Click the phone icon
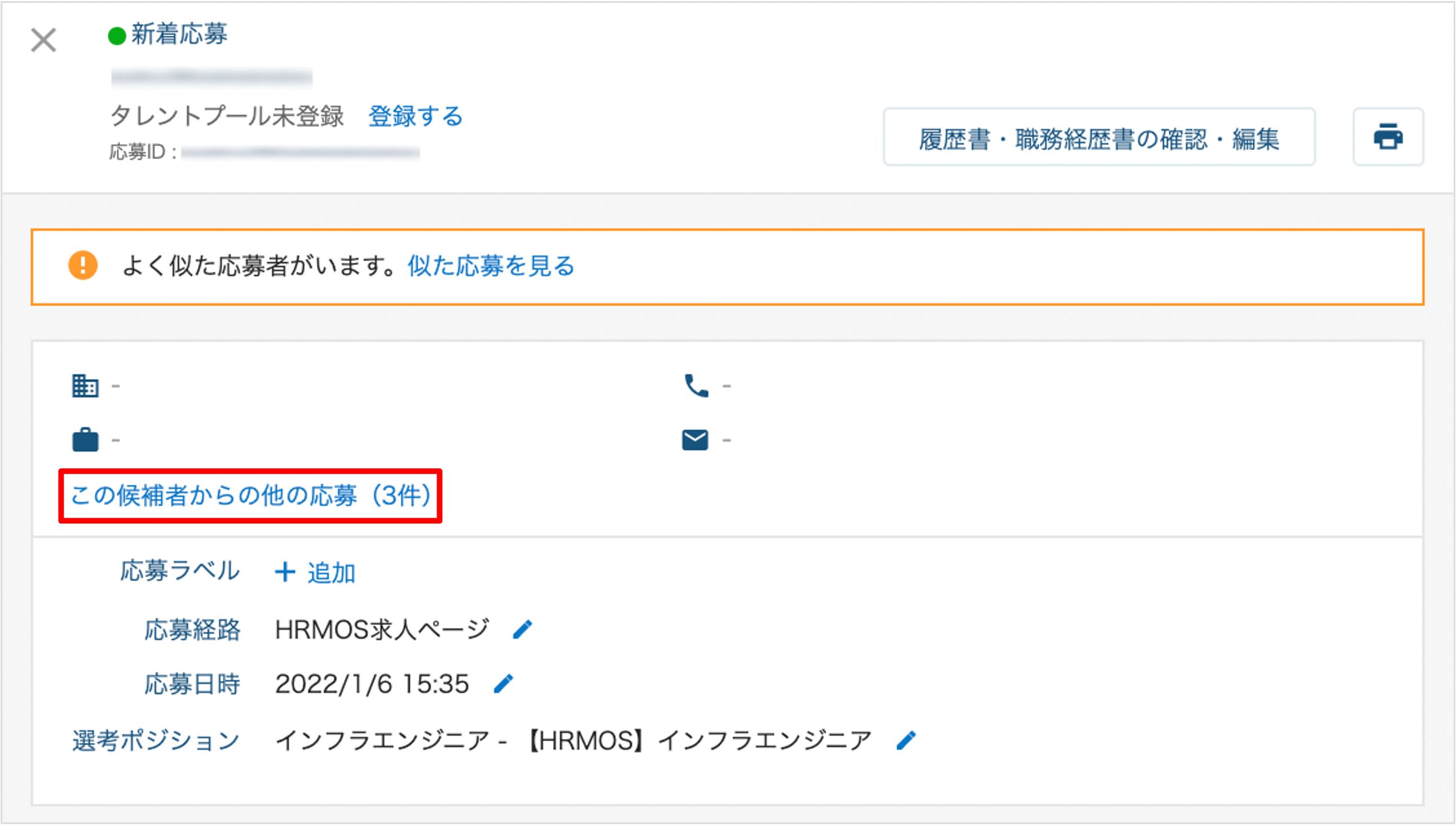The image size is (1456, 826). click(696, 386)
